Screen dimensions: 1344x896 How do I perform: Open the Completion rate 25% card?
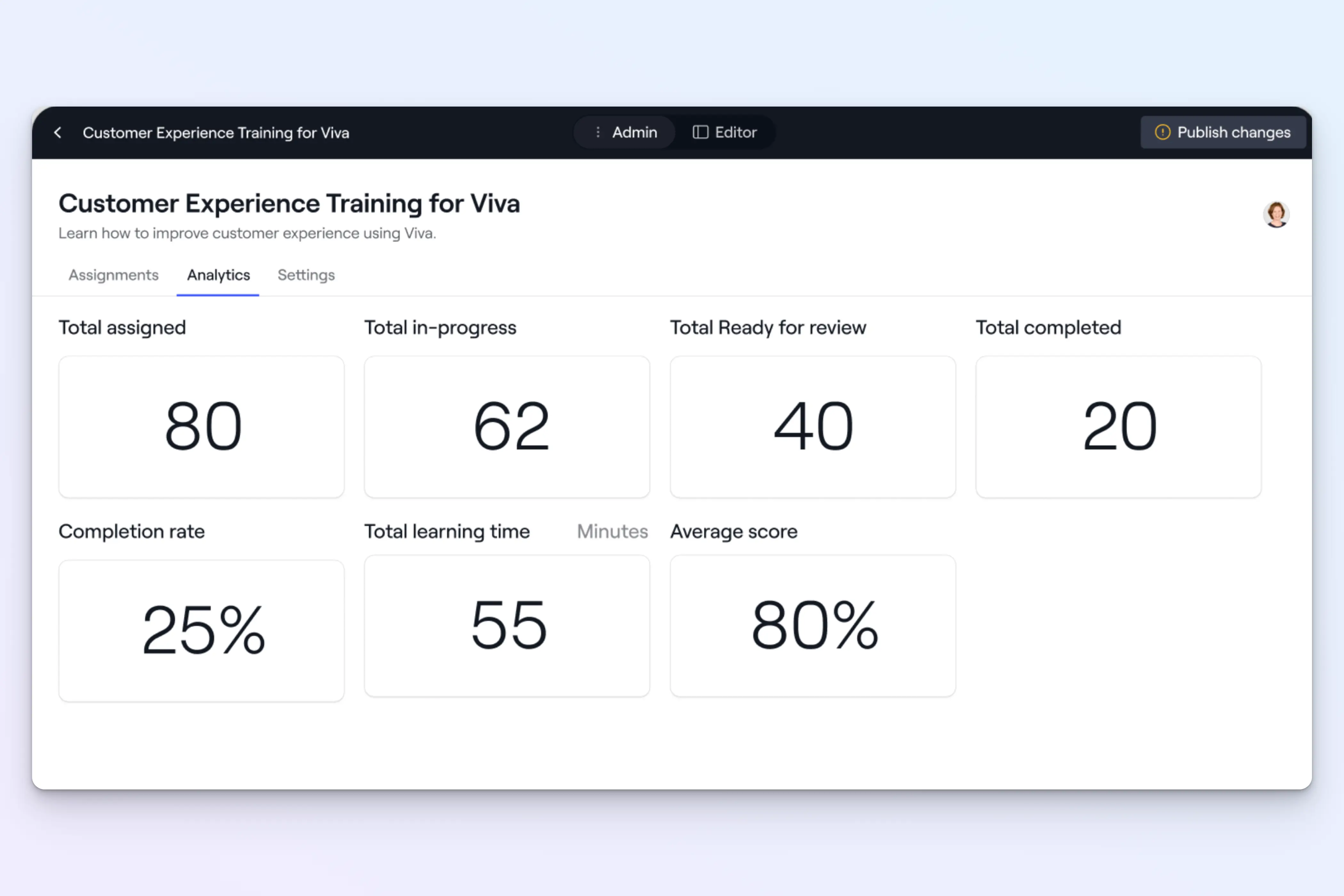coord(202,630)
